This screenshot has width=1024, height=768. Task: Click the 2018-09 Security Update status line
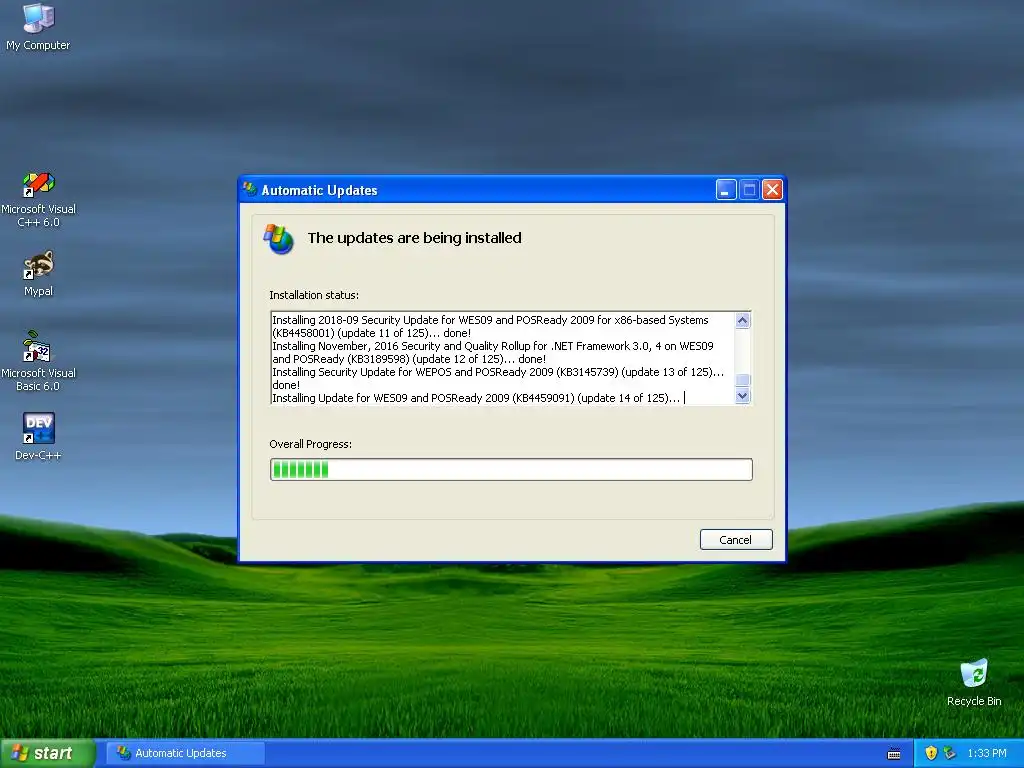(490, 326)
